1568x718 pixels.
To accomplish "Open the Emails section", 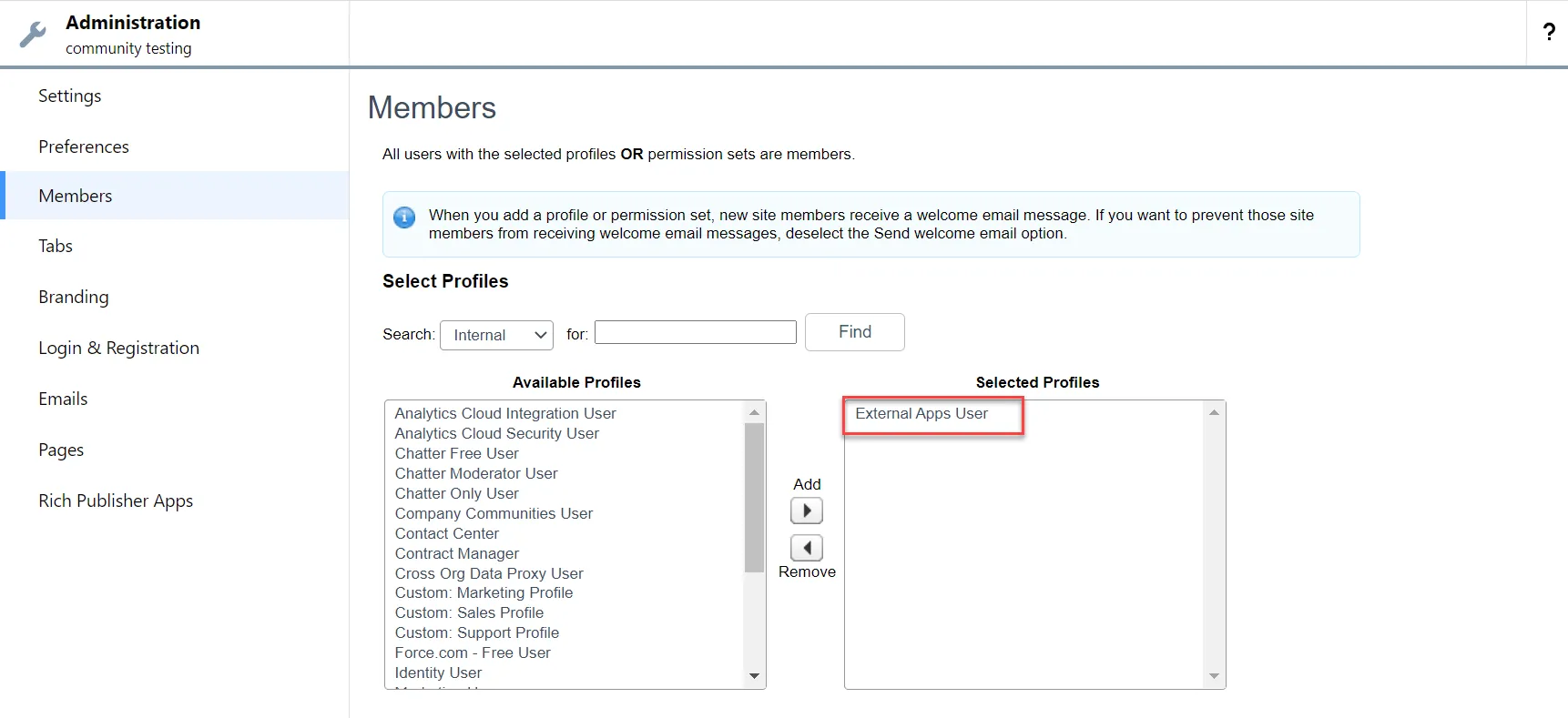I will [x=62, y=398].
